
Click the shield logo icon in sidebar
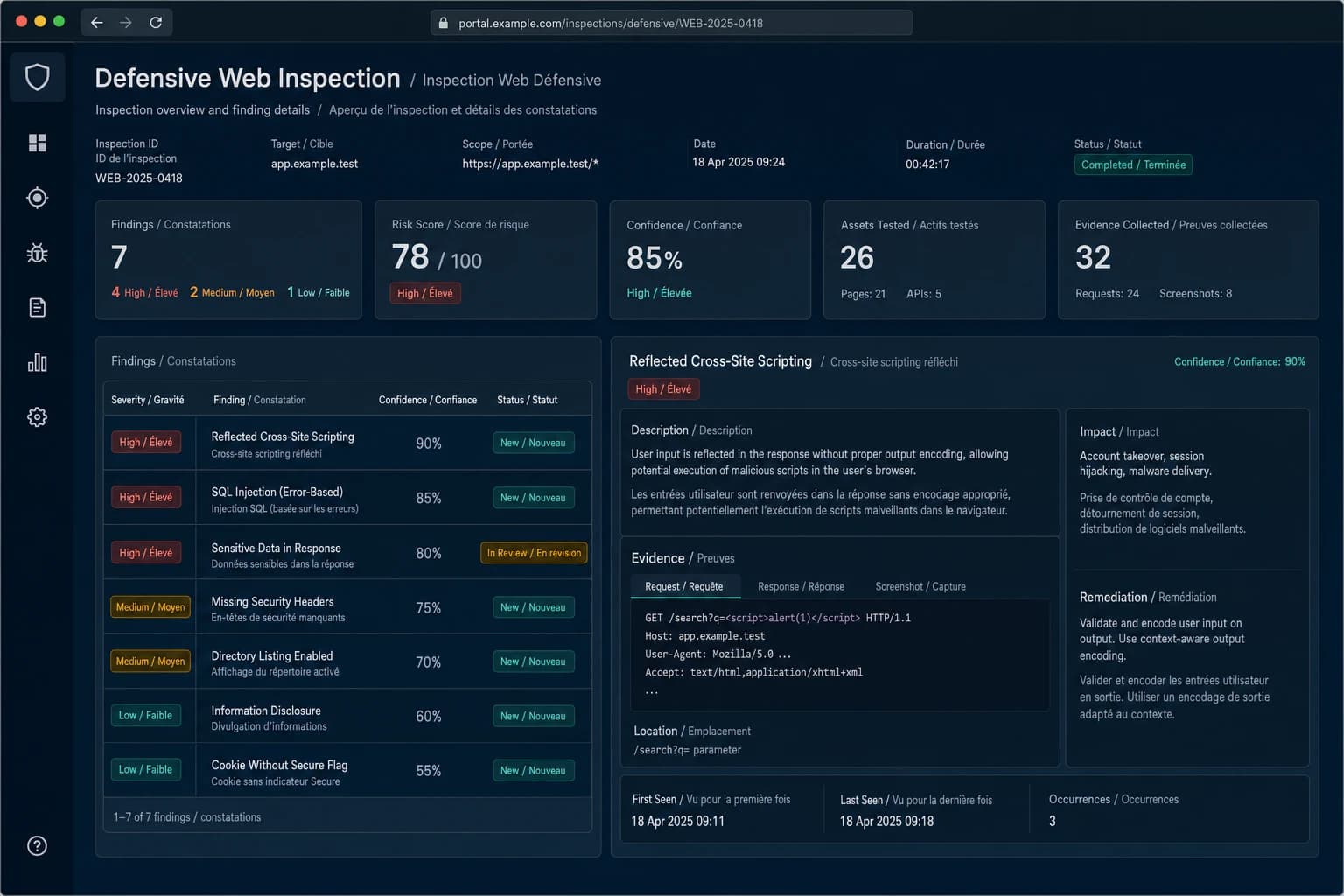click(x=37, y=77)
